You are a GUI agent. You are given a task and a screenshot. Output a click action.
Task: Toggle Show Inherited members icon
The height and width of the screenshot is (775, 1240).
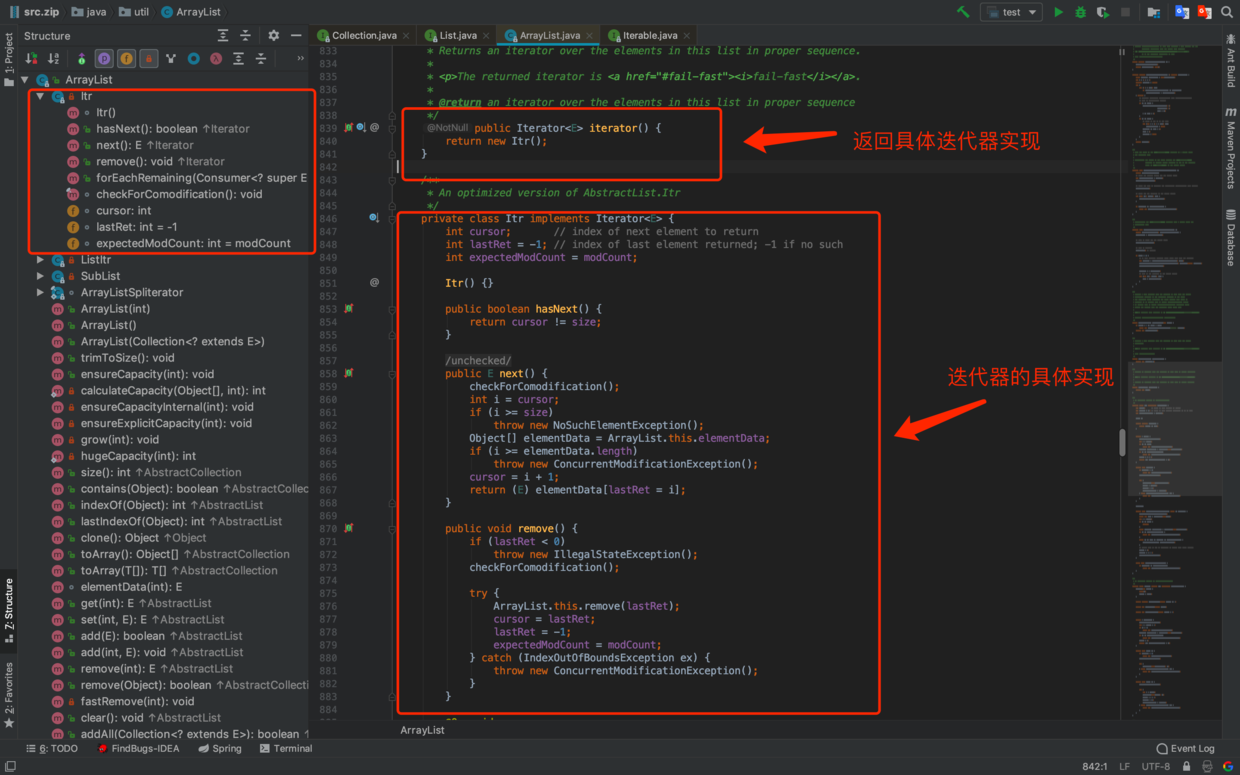tap(171, 59)
